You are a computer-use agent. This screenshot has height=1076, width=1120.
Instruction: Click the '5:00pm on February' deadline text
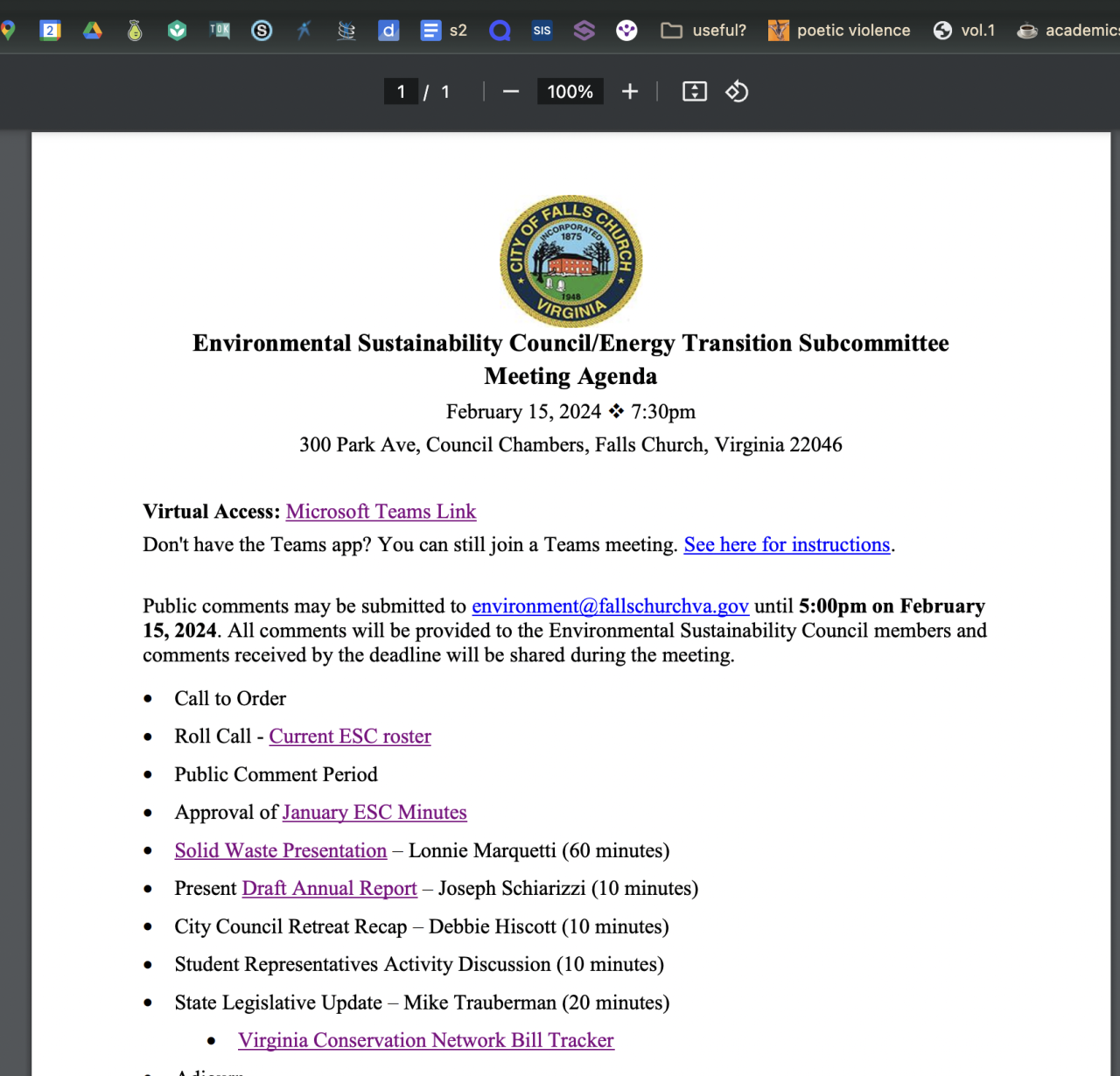892,606
